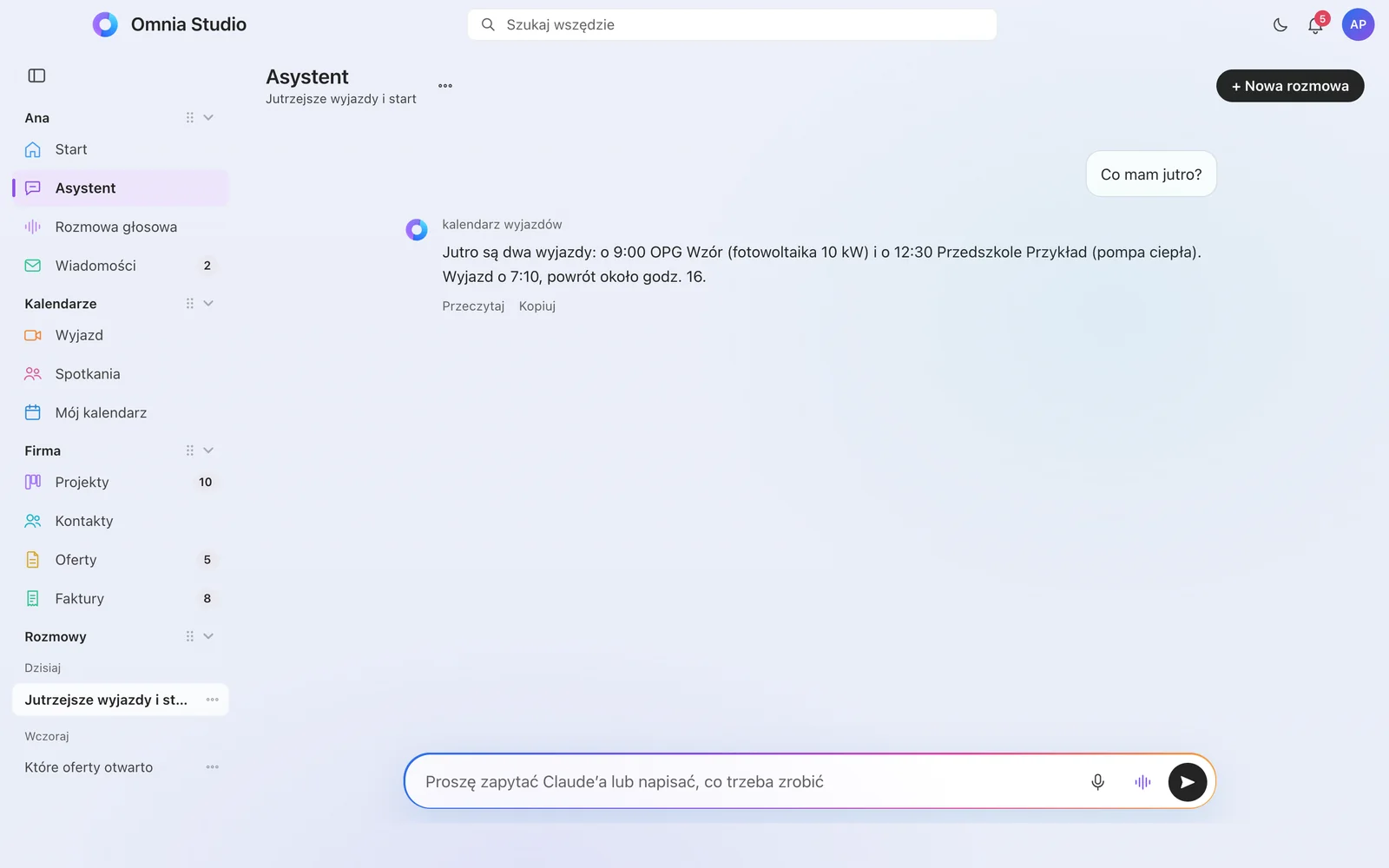Open Rozmowa głosowa in sidebar
1389x868 pixels.
pos(121,227)
